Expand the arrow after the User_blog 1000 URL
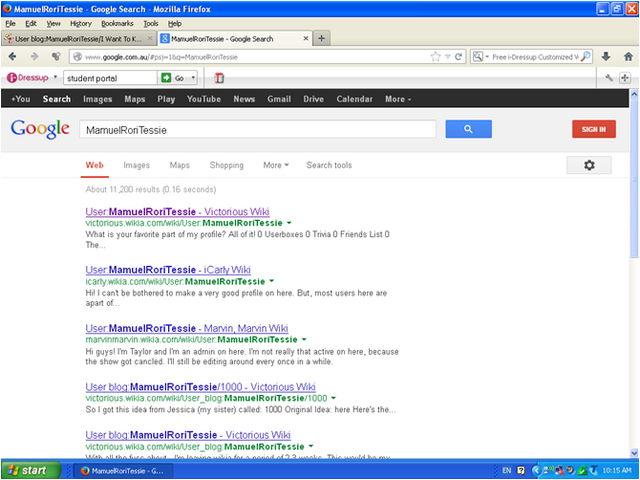This screenshot has height=480, width=640. (333, 398)
